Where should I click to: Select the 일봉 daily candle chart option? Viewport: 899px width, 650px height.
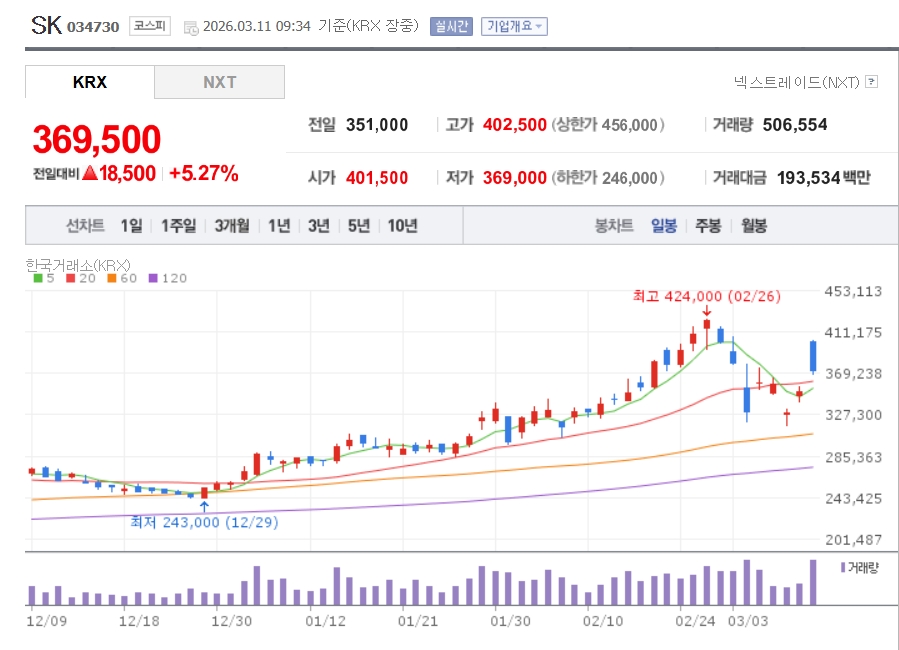[x=663, y=226]
